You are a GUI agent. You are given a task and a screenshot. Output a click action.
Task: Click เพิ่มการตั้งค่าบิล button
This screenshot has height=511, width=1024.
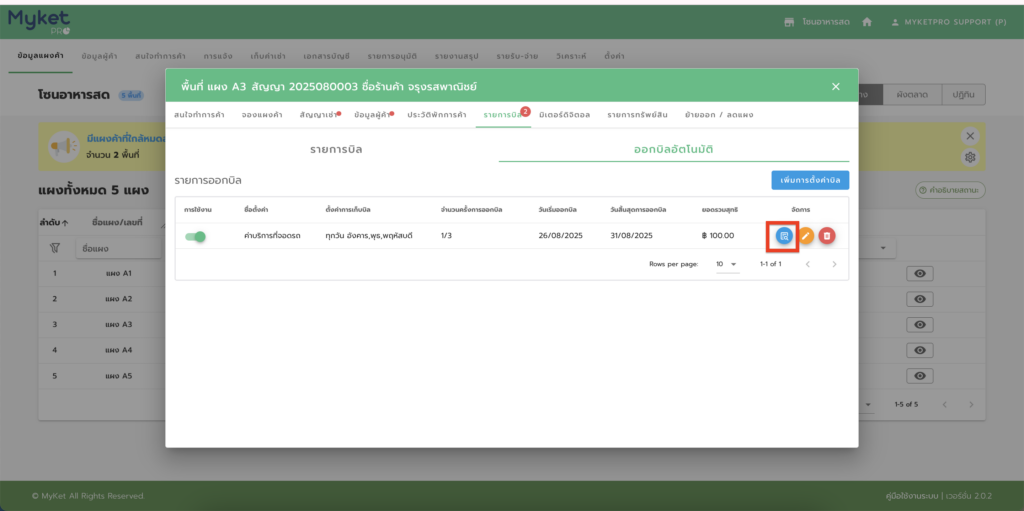click(810, 180)
